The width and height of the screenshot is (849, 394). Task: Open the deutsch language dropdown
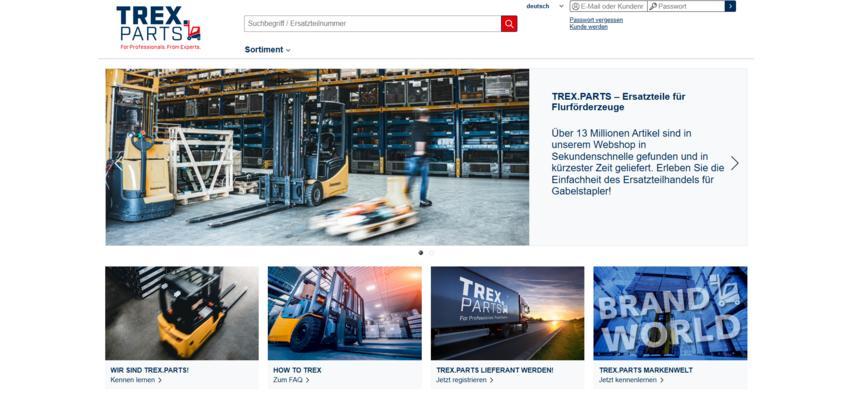click(x=545, y=6)
